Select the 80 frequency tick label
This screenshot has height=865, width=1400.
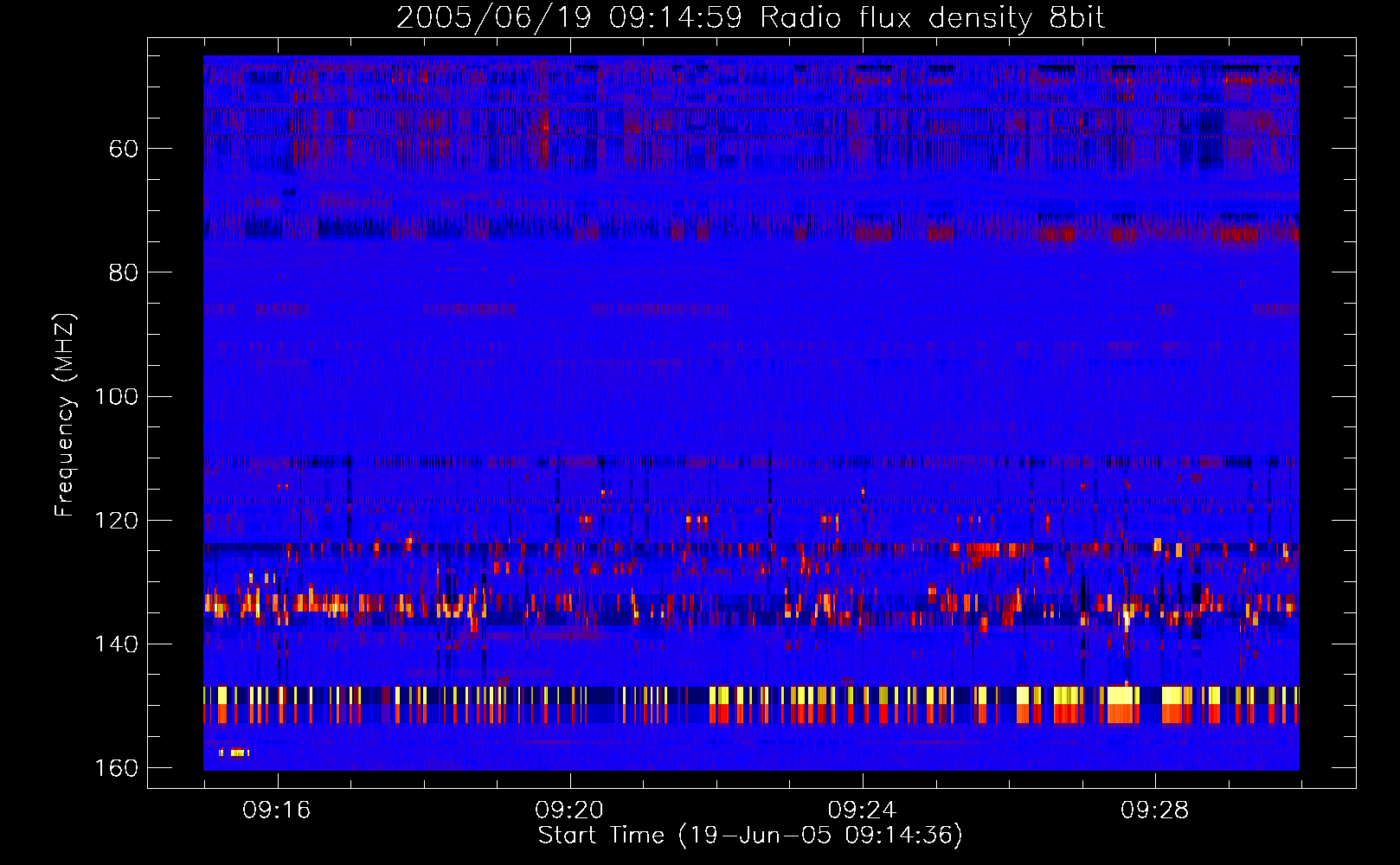124,272
